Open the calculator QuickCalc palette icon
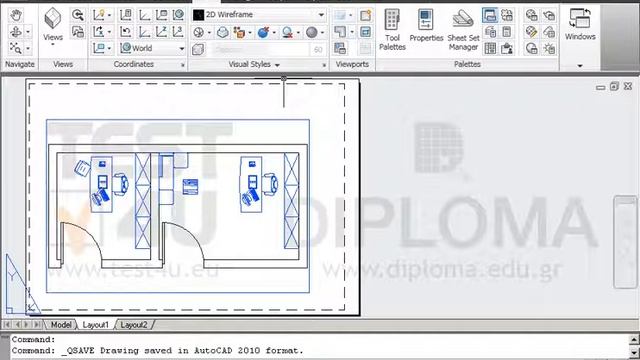The image size is (640, 360). [x=507, y=32]
